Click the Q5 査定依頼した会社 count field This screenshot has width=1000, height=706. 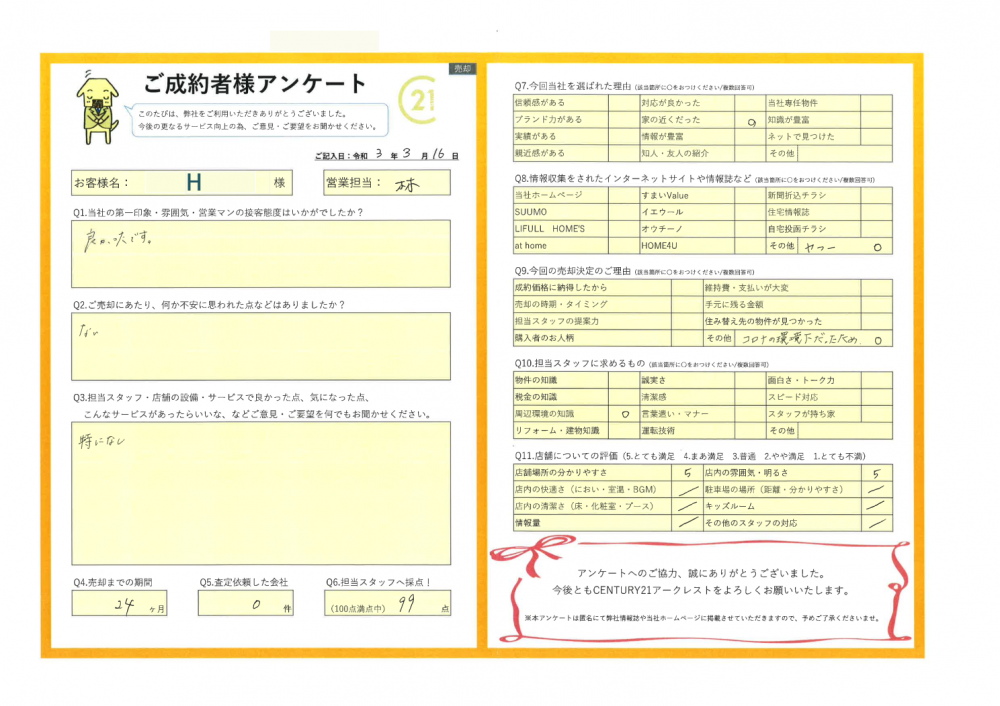pos(256,603)
